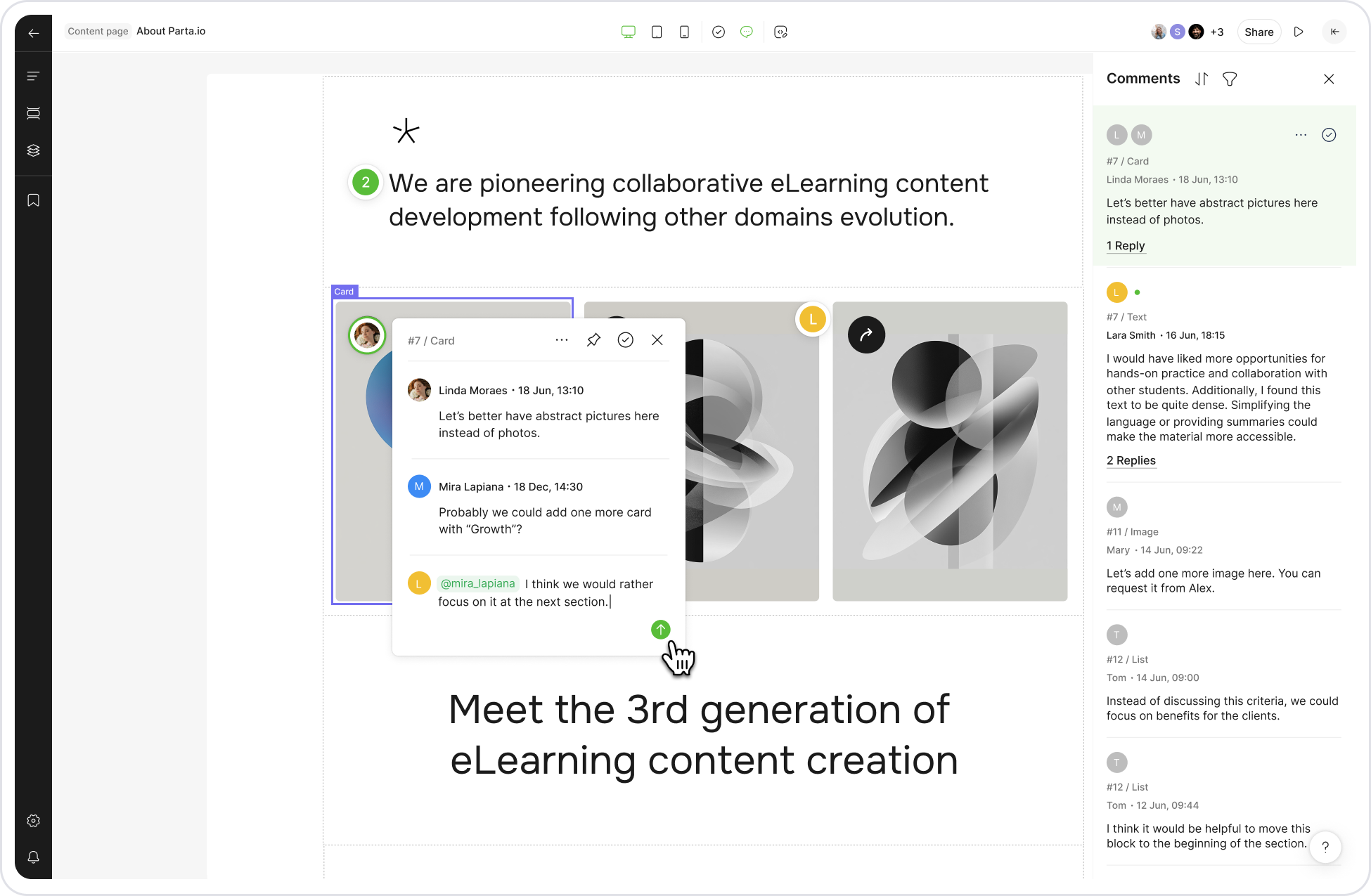Pin the #7 Card comment popup

[x=593, y=340]
